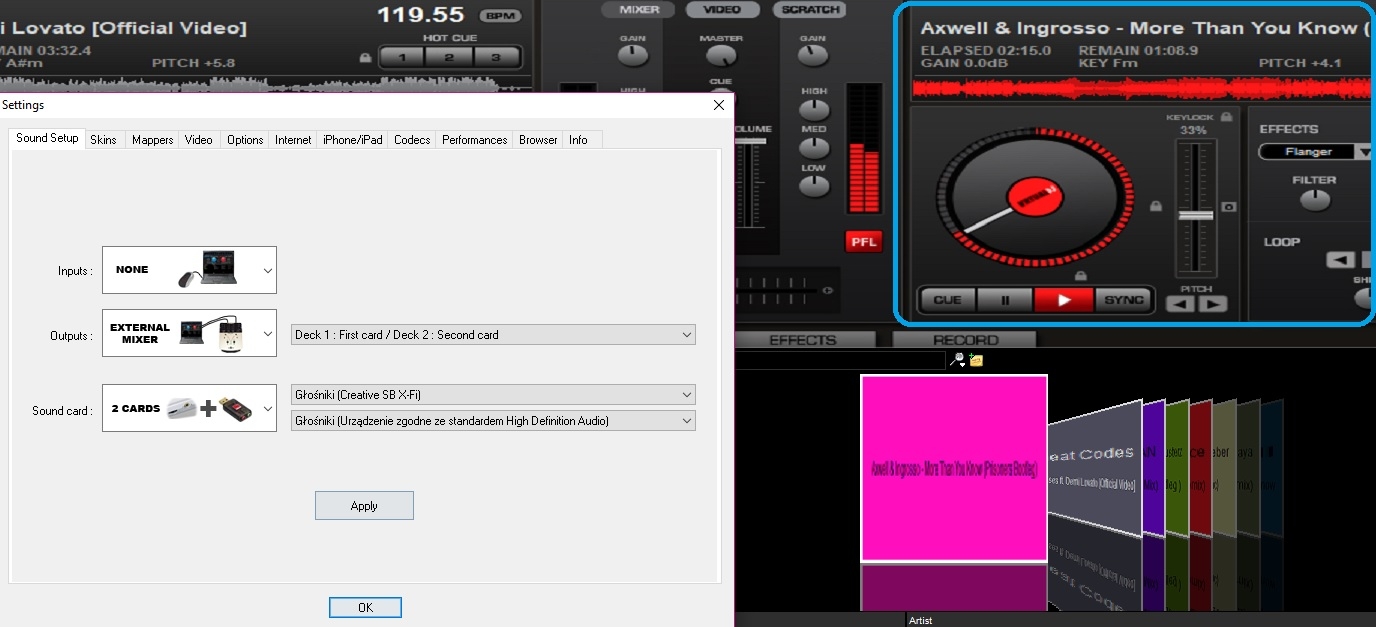1376x627 pixels.
Task: Click the left deck waveform overview
Action: pos(265,84)
